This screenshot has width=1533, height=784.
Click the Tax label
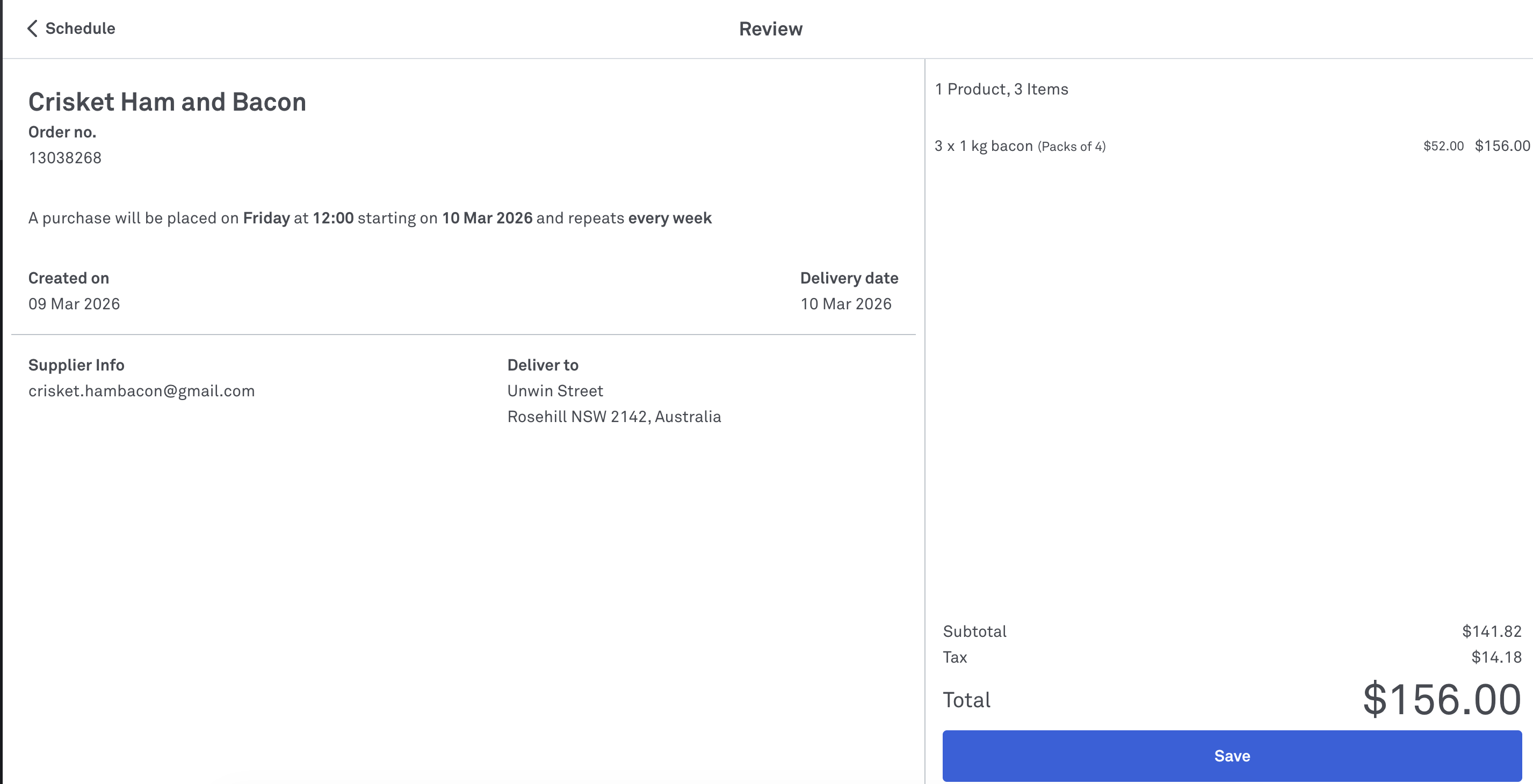pos(955,657)
